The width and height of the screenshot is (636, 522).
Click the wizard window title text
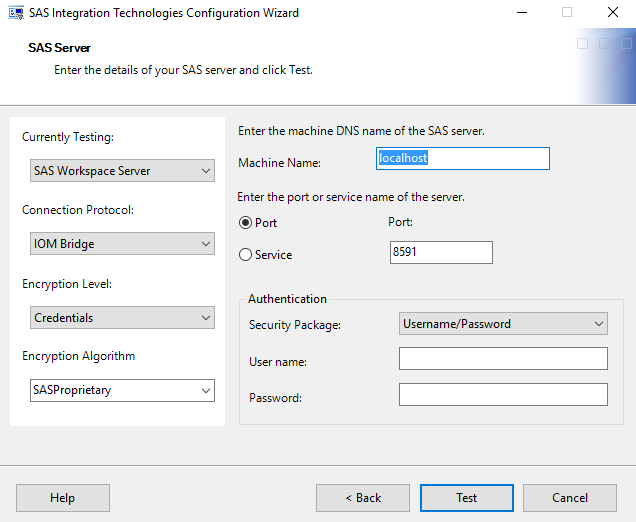click(164, 13)
